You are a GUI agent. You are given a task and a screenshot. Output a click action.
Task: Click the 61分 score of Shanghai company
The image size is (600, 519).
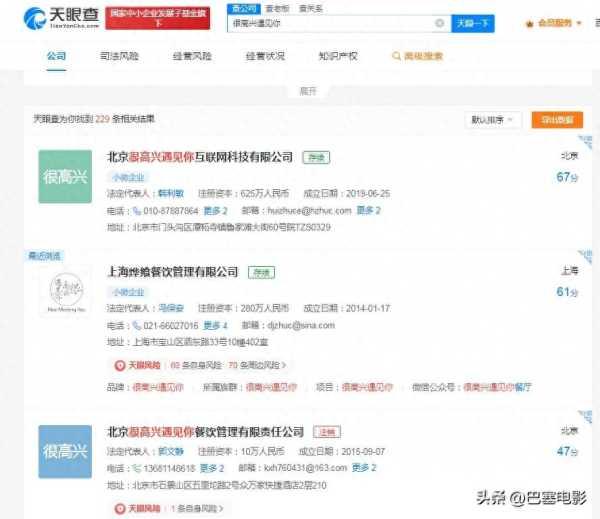tap(567, 292)
